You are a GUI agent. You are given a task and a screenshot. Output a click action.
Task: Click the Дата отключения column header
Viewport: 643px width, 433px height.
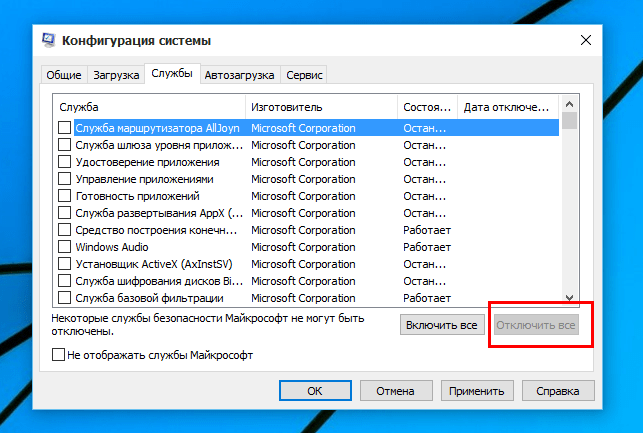pyautogui.click(x=508, y=107)
